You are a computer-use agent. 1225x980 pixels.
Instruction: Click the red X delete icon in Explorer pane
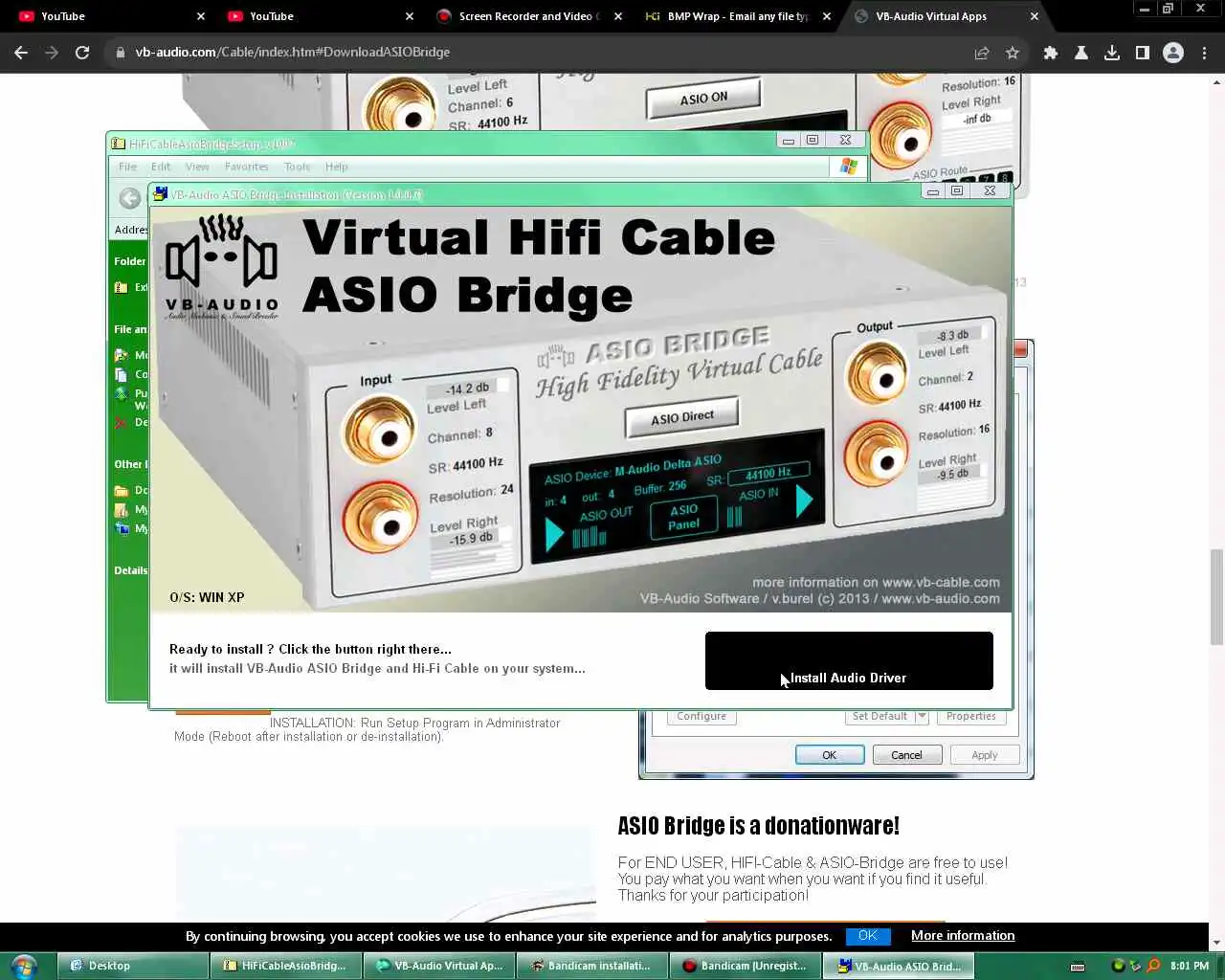click(121, 422)
